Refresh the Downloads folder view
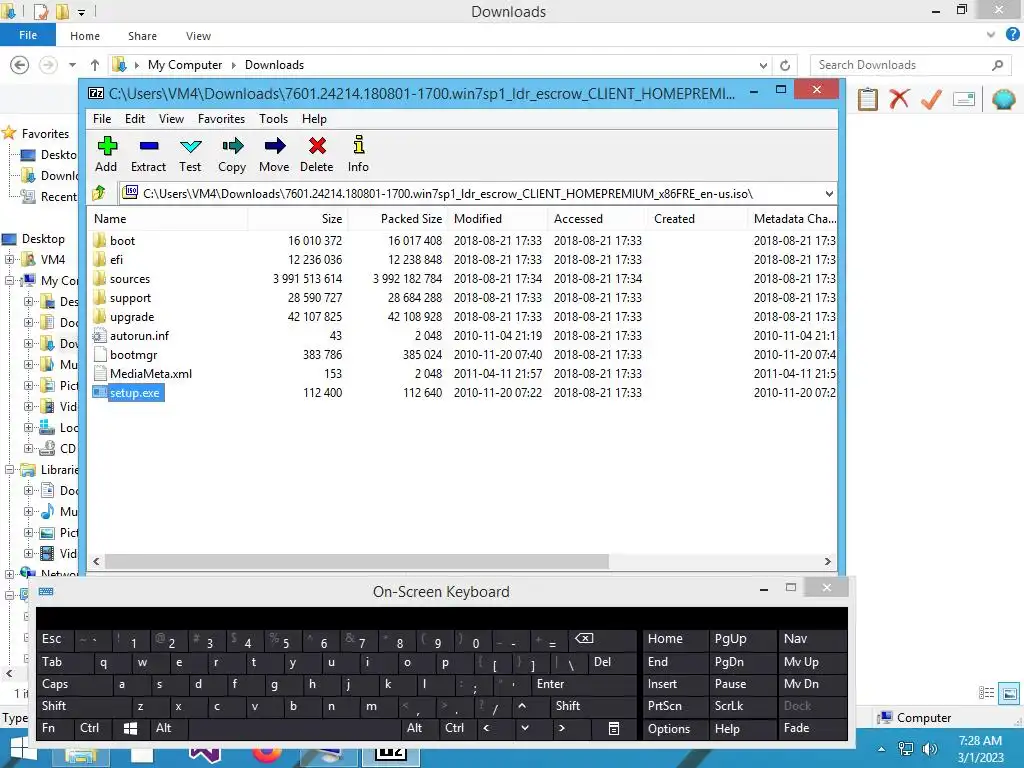Image resolution: width=1024 pixels, height=768 pixels. click(785, 65)
